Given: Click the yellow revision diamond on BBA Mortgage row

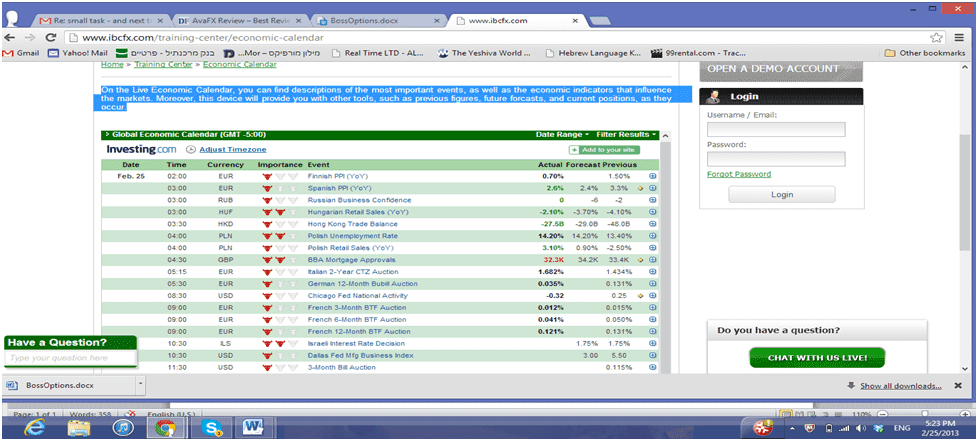Looking at the screenshot, I should pyautogui.click(x=641, y=260).
